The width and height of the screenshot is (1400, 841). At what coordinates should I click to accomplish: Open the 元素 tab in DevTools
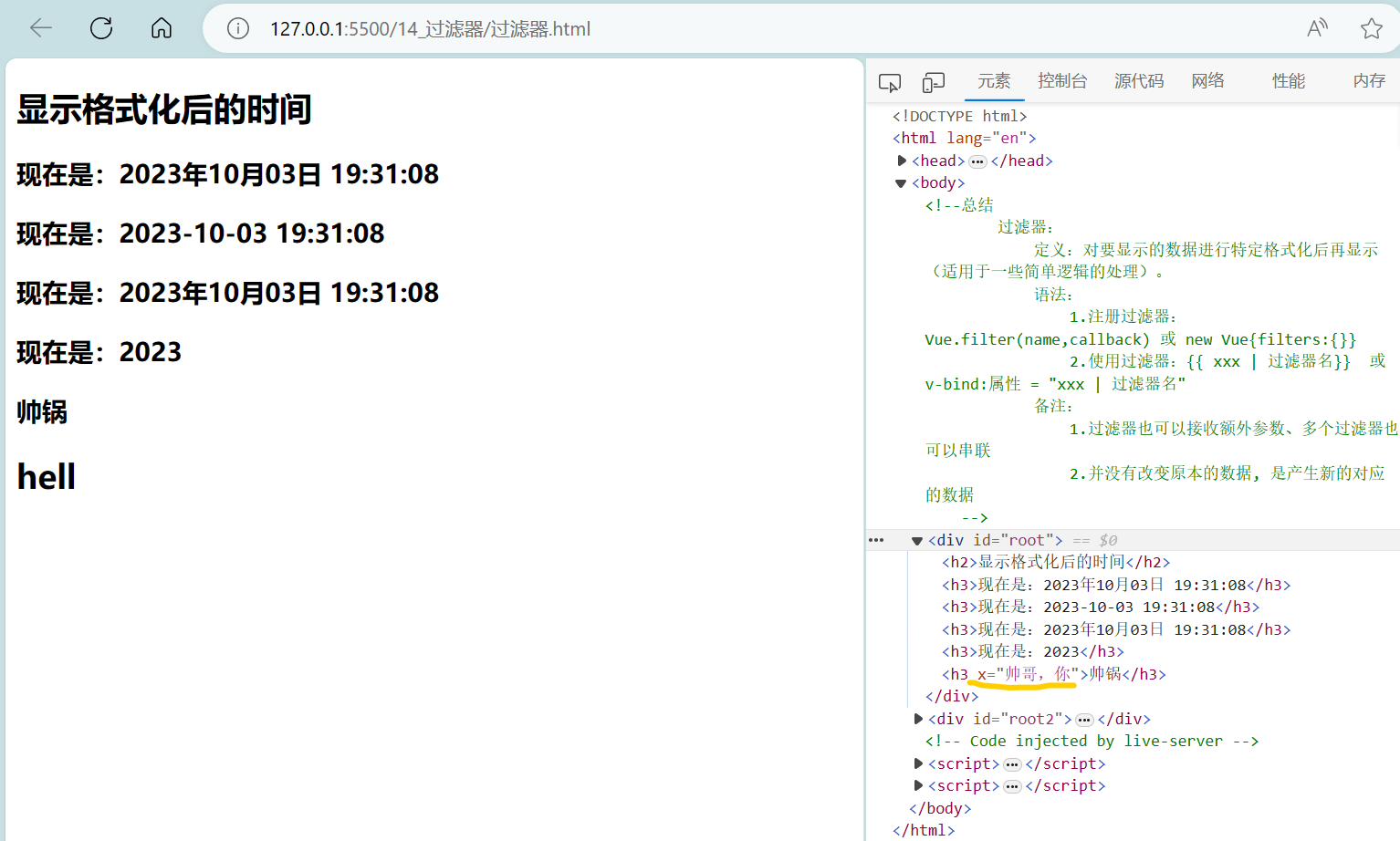coord(994,81)
